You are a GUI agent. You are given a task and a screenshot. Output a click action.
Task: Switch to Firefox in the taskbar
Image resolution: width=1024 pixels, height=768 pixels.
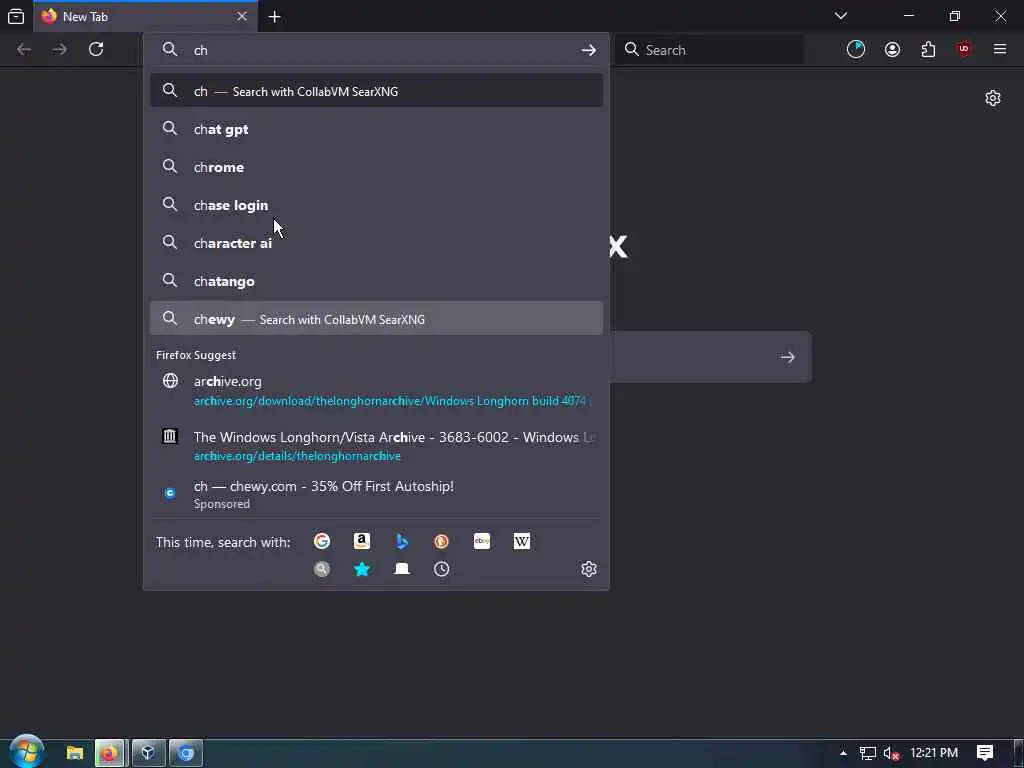pos(109,754)
